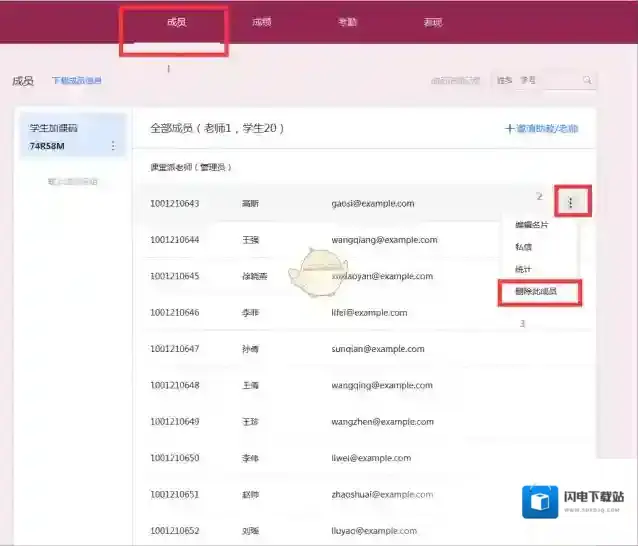Open the three-dot menu for gaosi row
This screenshot has height=546, width=638.
571,203
